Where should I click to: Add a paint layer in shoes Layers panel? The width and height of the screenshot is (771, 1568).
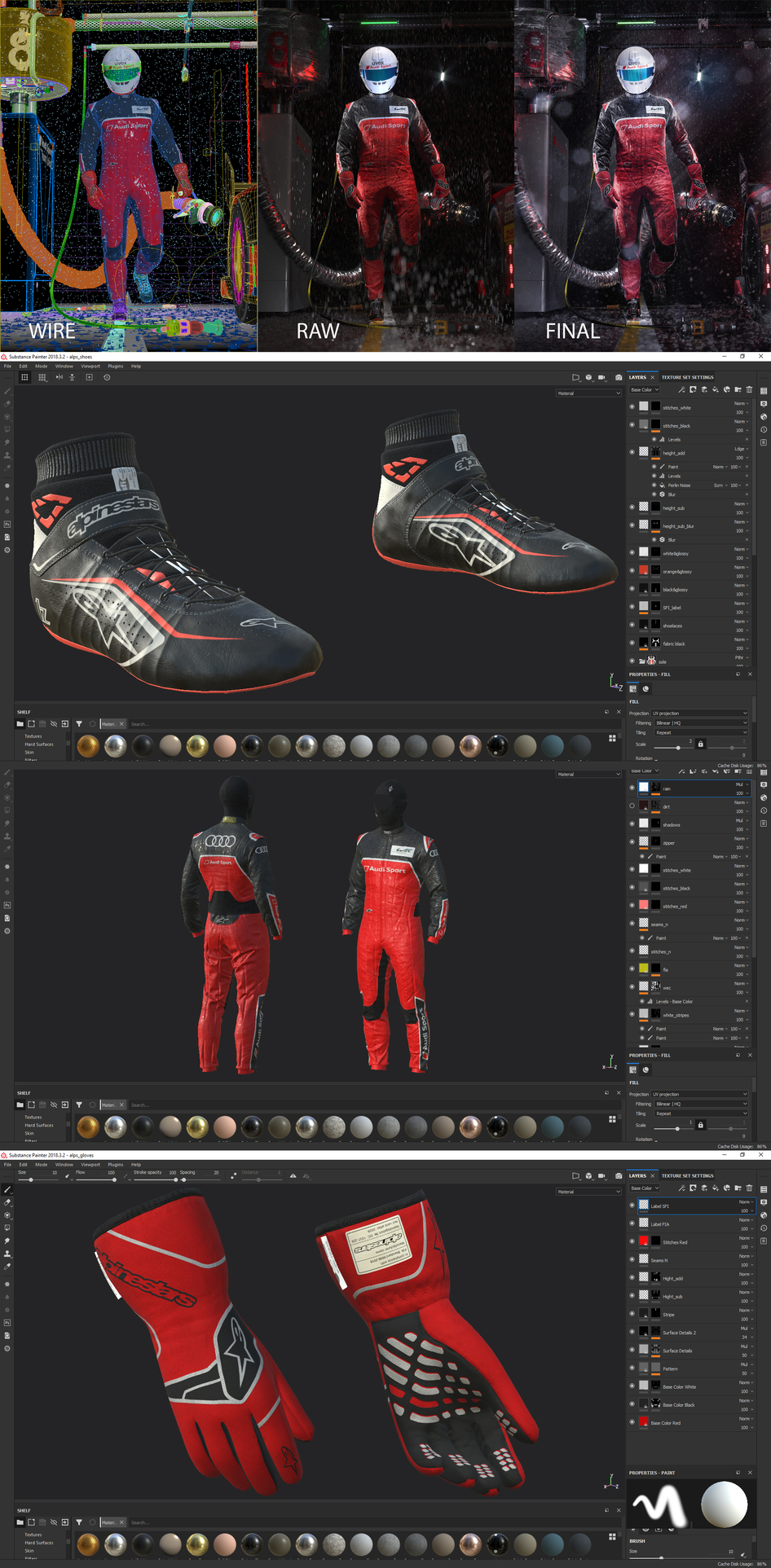pos(704,389)
